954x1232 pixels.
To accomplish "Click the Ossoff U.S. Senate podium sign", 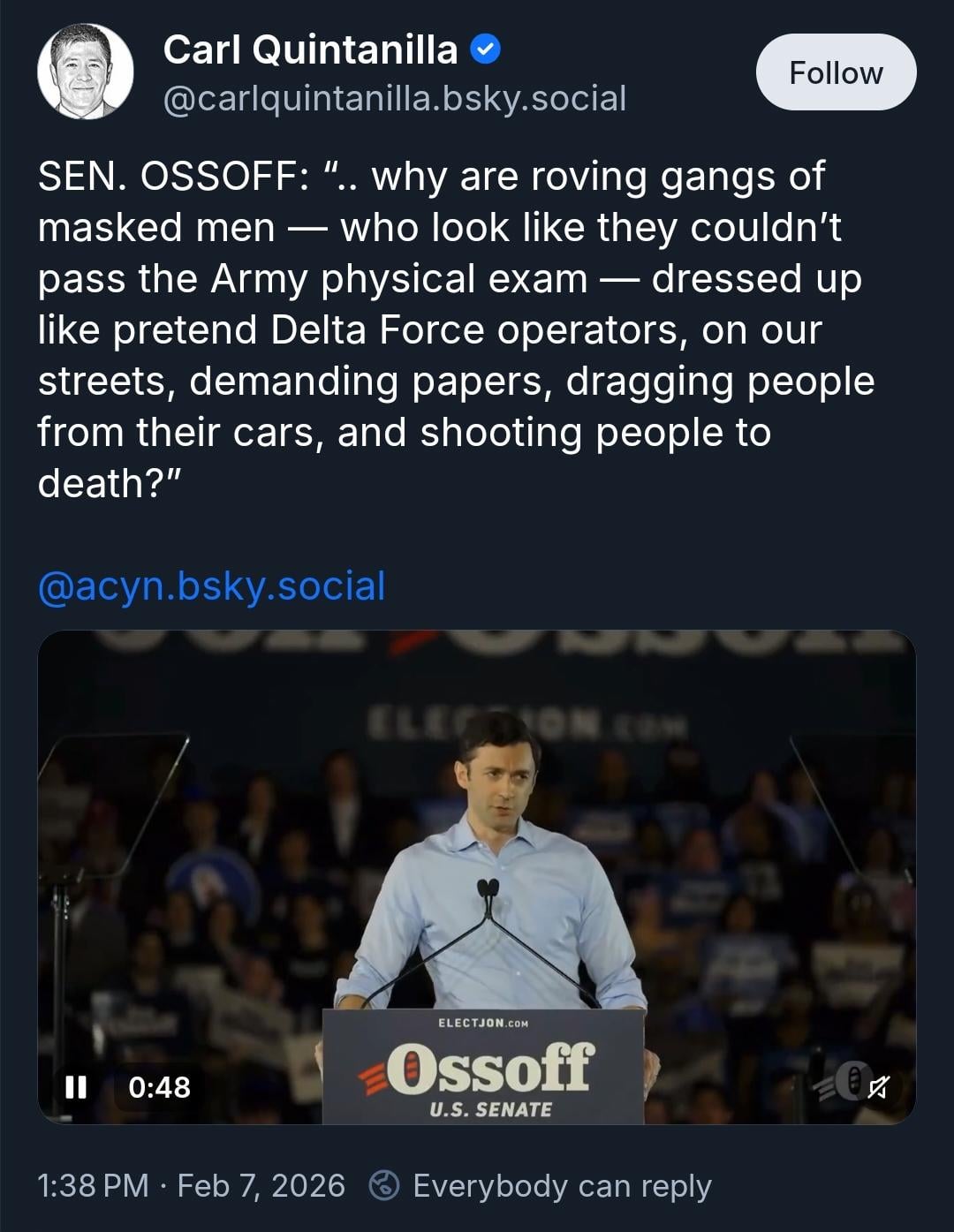I will click(x=483, y=1067).
